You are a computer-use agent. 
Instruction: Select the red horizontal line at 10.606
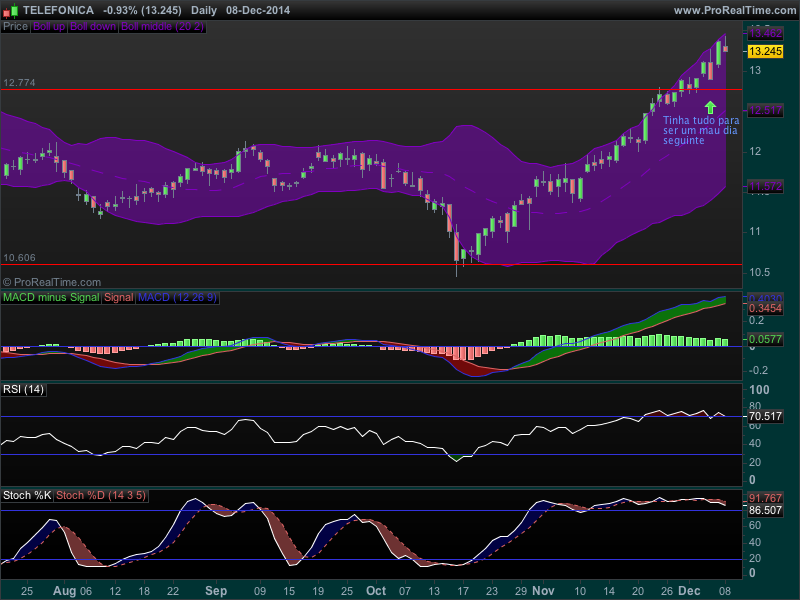point(371,265)
